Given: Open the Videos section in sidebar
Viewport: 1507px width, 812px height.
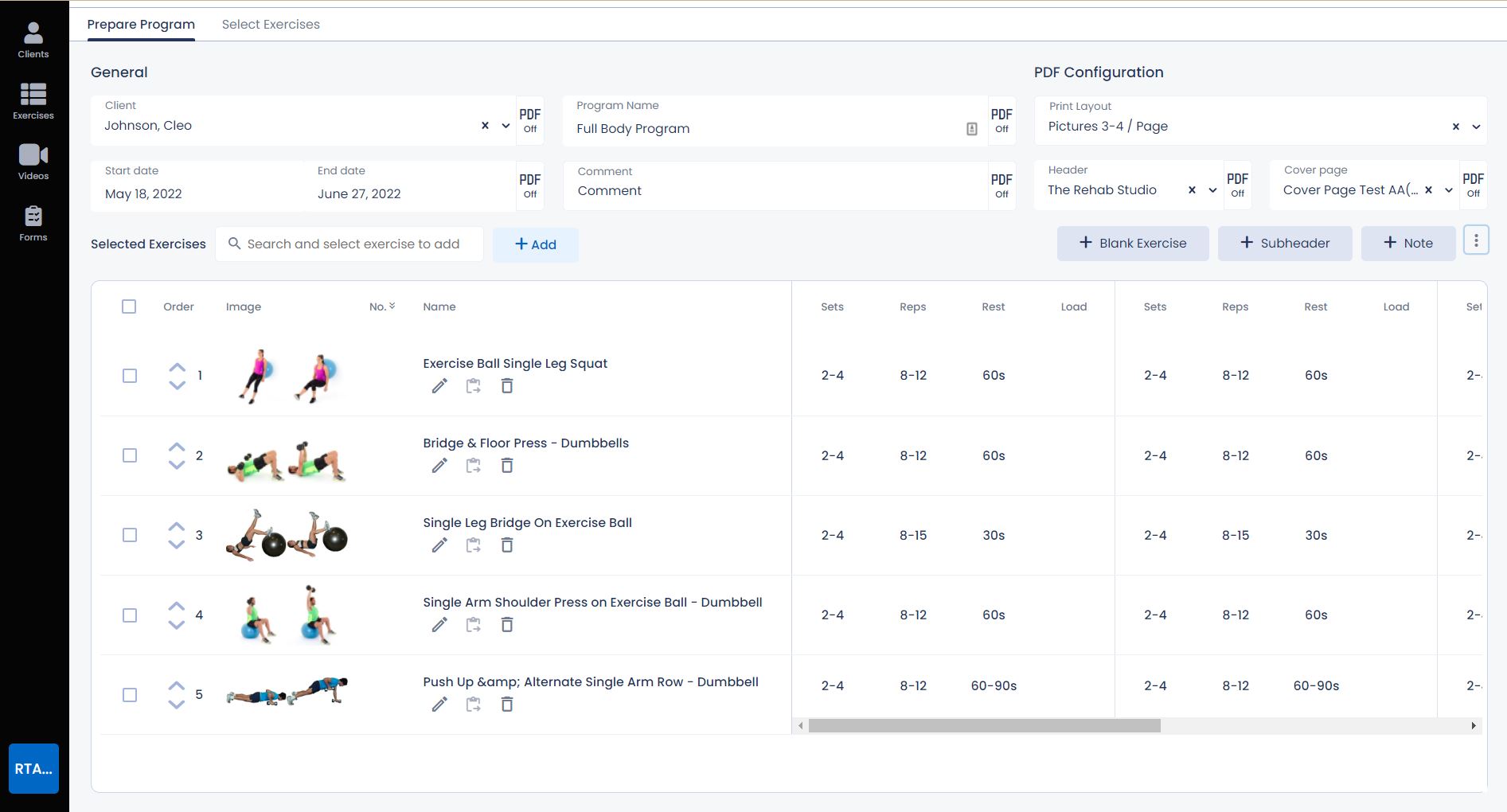Looking at the screenshot, I should coord(33,162).
